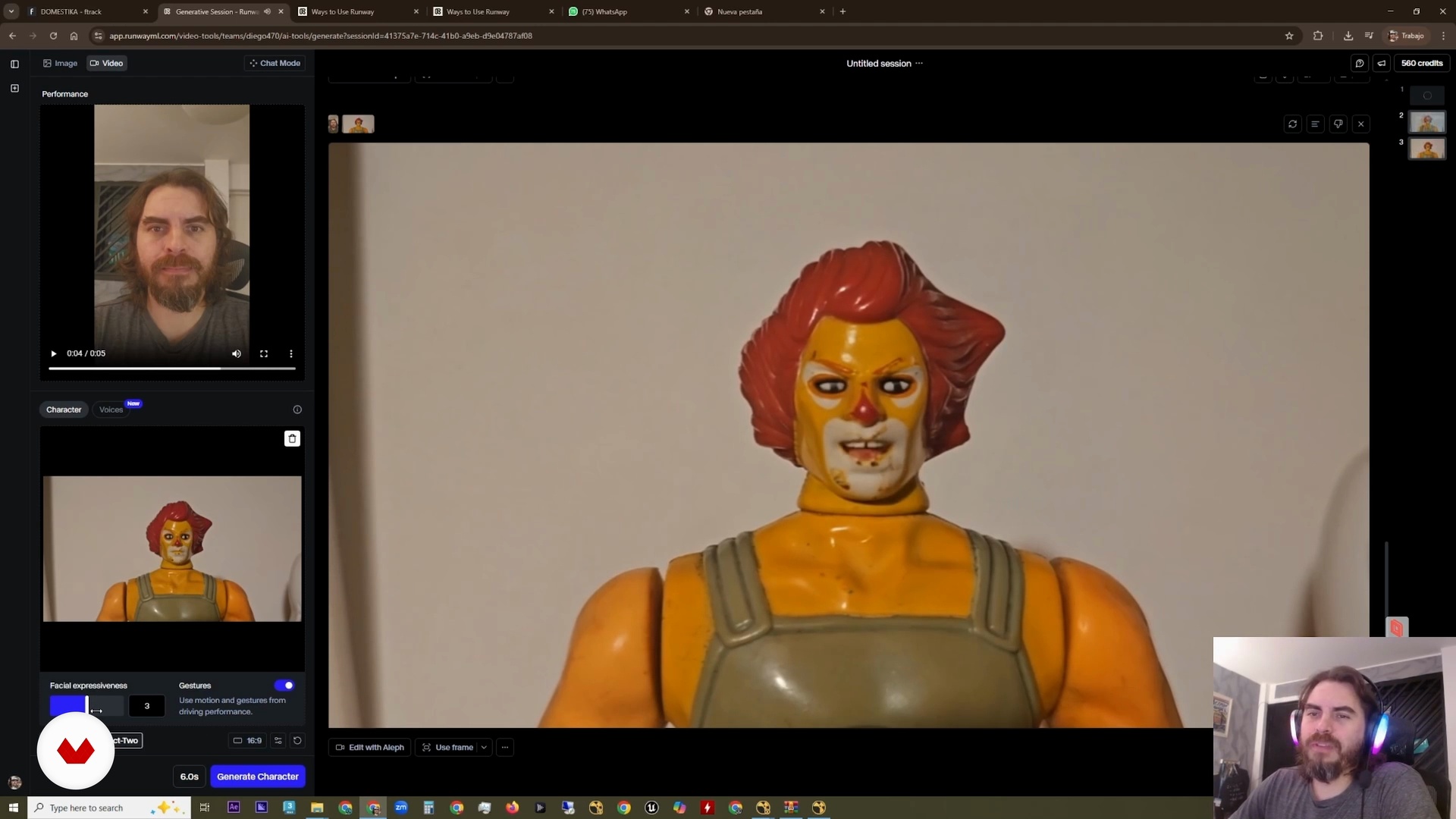Expand the Use frame dropdown arrow
Viewport: 1456px width, 819px height.
[484, 748]
